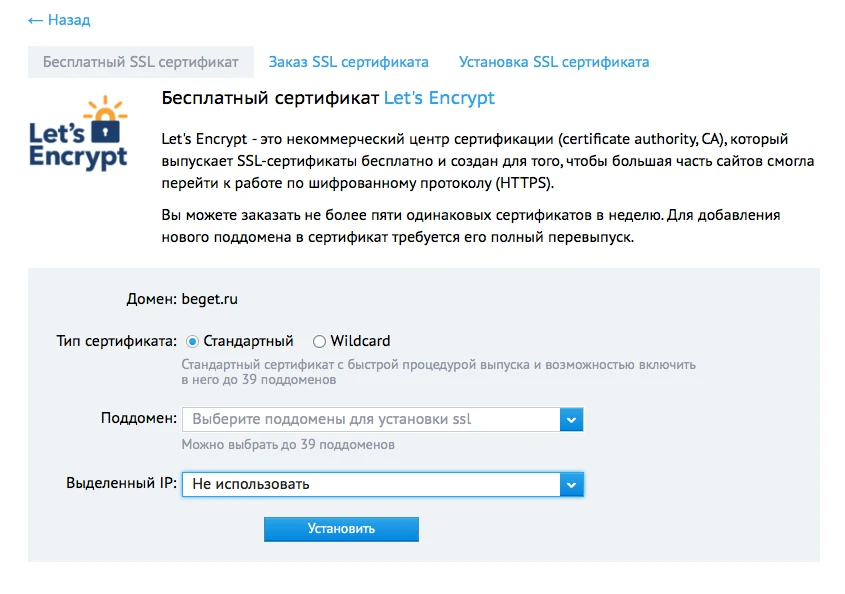Click the Установить button
Viewport: 845px width, 594px height.
click(x=341, y=528)
